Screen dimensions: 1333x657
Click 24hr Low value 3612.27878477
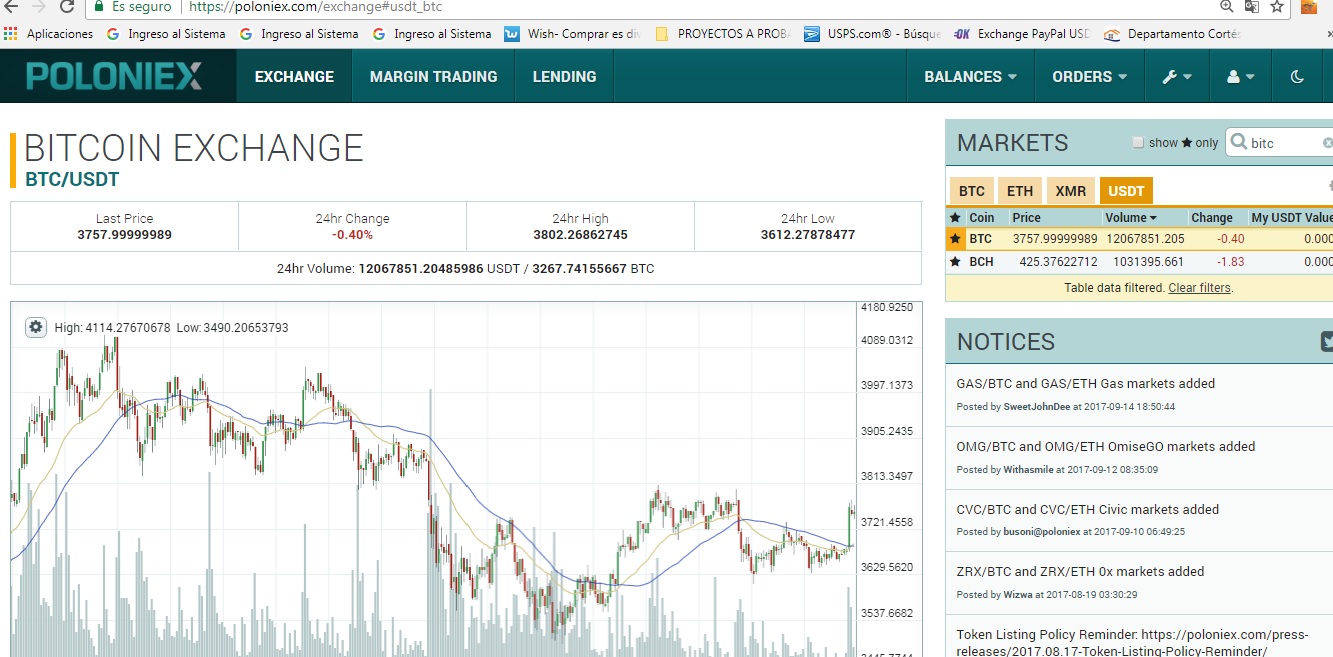point(808,235)
